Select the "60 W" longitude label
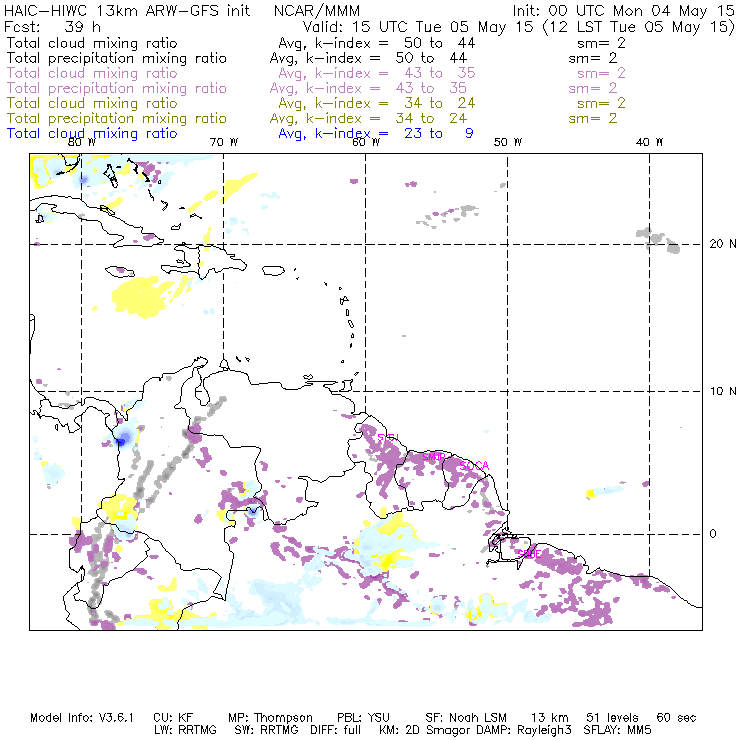The image size is (740, 740). 366,142
